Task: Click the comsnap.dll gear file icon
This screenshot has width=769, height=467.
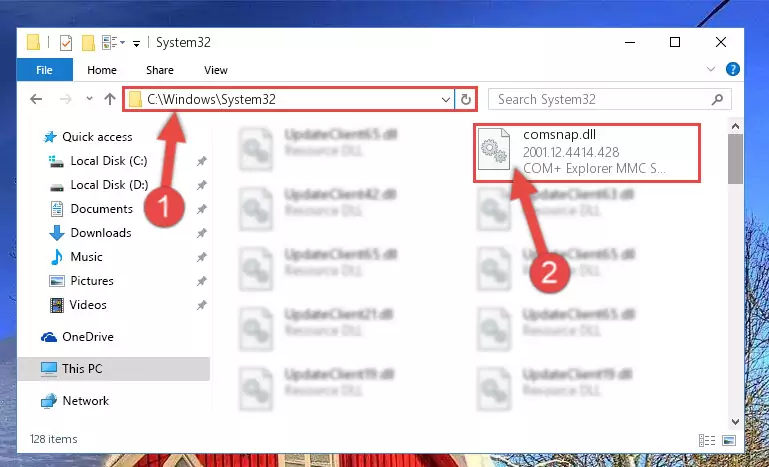Action: click(x=494, y=149)
